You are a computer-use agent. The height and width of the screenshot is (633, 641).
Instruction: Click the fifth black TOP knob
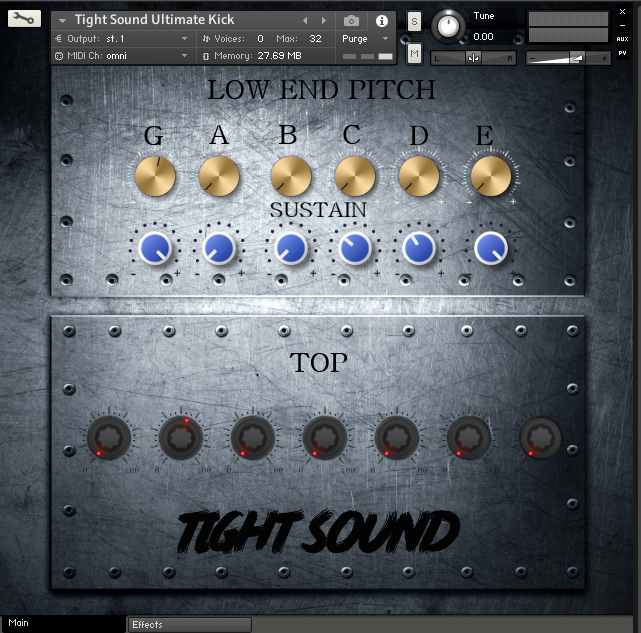[x=397, y=438]
